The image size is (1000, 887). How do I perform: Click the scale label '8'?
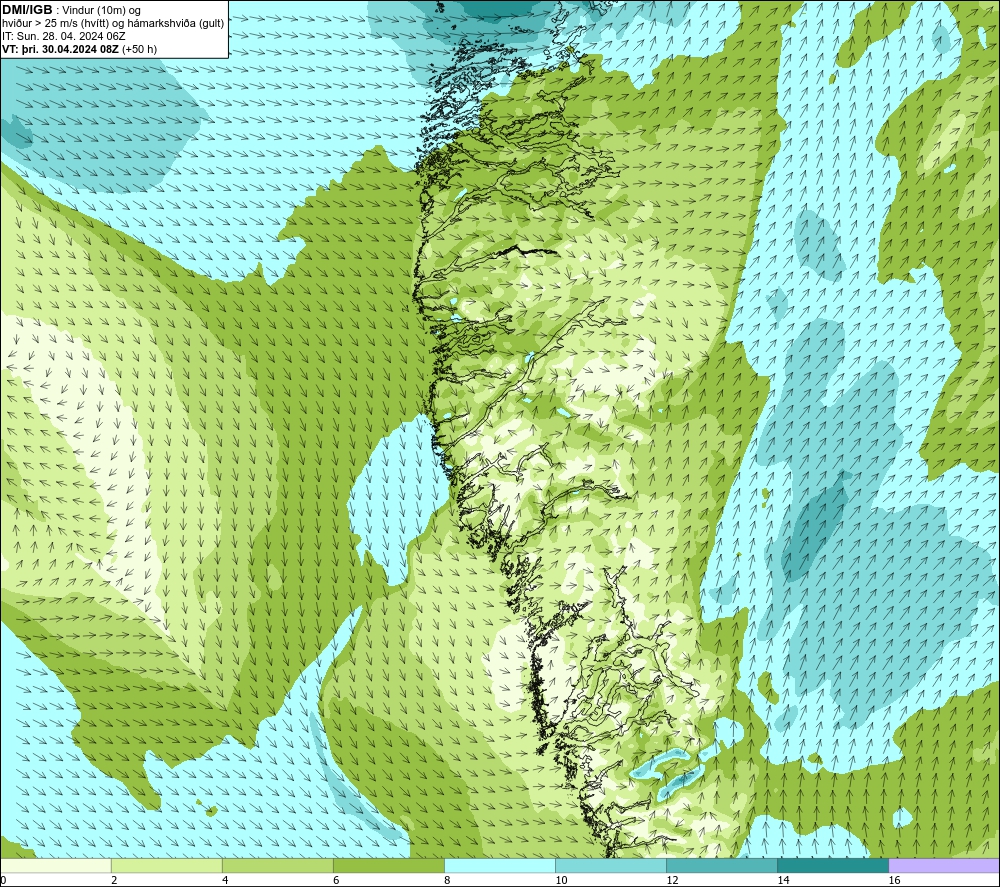446,881
